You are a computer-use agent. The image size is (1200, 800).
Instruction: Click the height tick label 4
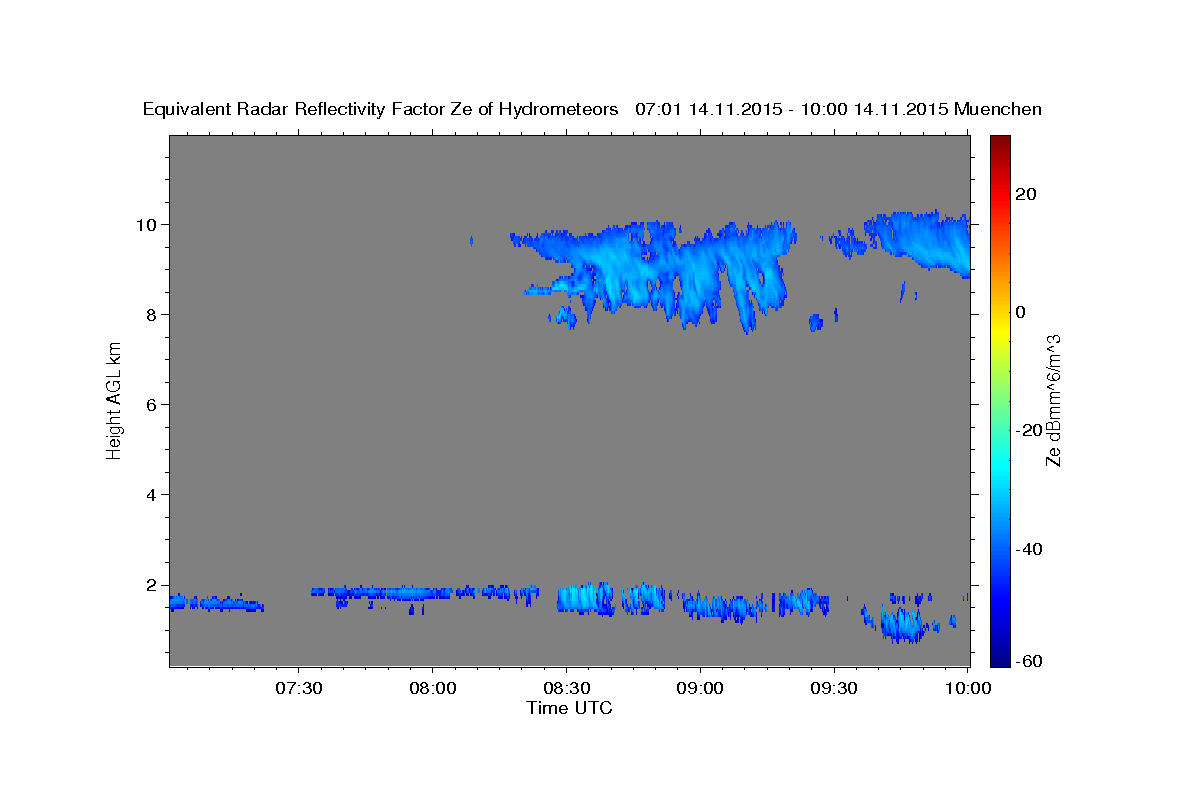click(152, 495)
